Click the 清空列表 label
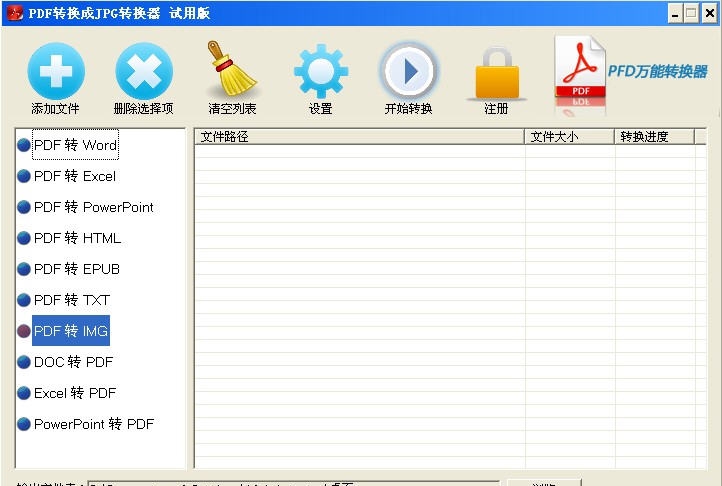 pyautogui.click(x=232, y=109)
